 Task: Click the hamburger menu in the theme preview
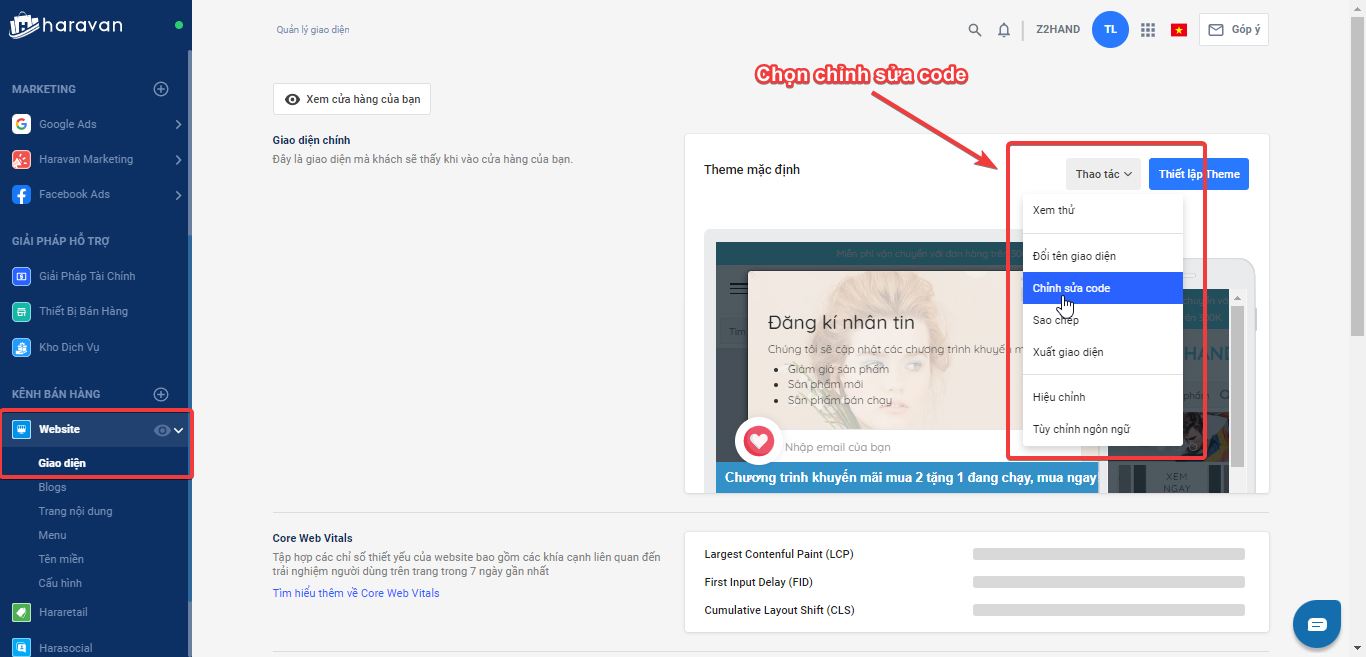[739, 289]
